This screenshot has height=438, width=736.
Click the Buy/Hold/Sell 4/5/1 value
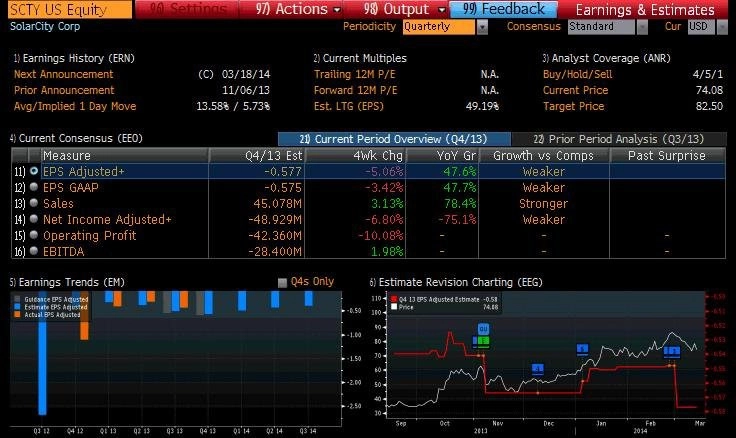click(708, 74)
